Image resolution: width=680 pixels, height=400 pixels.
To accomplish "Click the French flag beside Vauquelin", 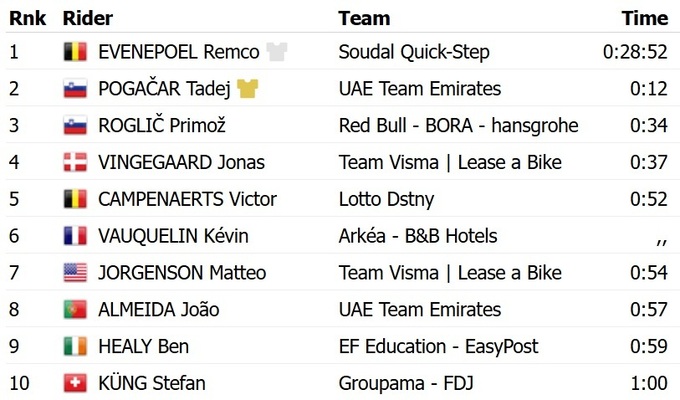I will click(75, 236).
